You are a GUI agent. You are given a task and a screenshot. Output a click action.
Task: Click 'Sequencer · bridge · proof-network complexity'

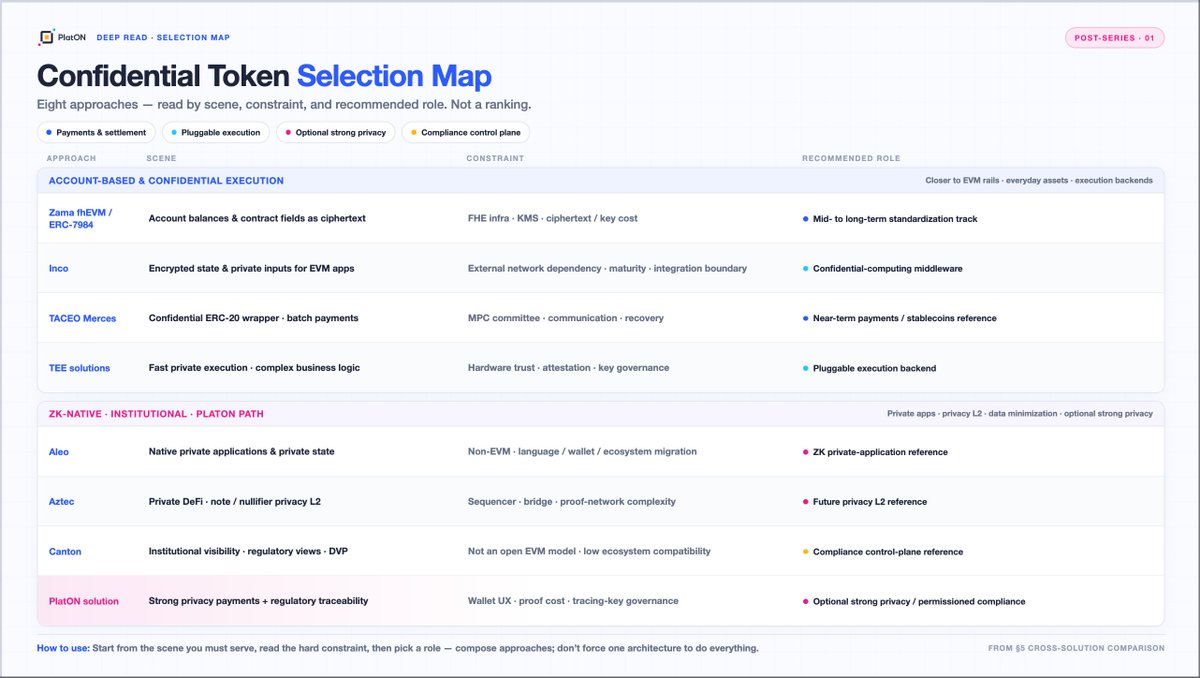[x=571, y=502]
